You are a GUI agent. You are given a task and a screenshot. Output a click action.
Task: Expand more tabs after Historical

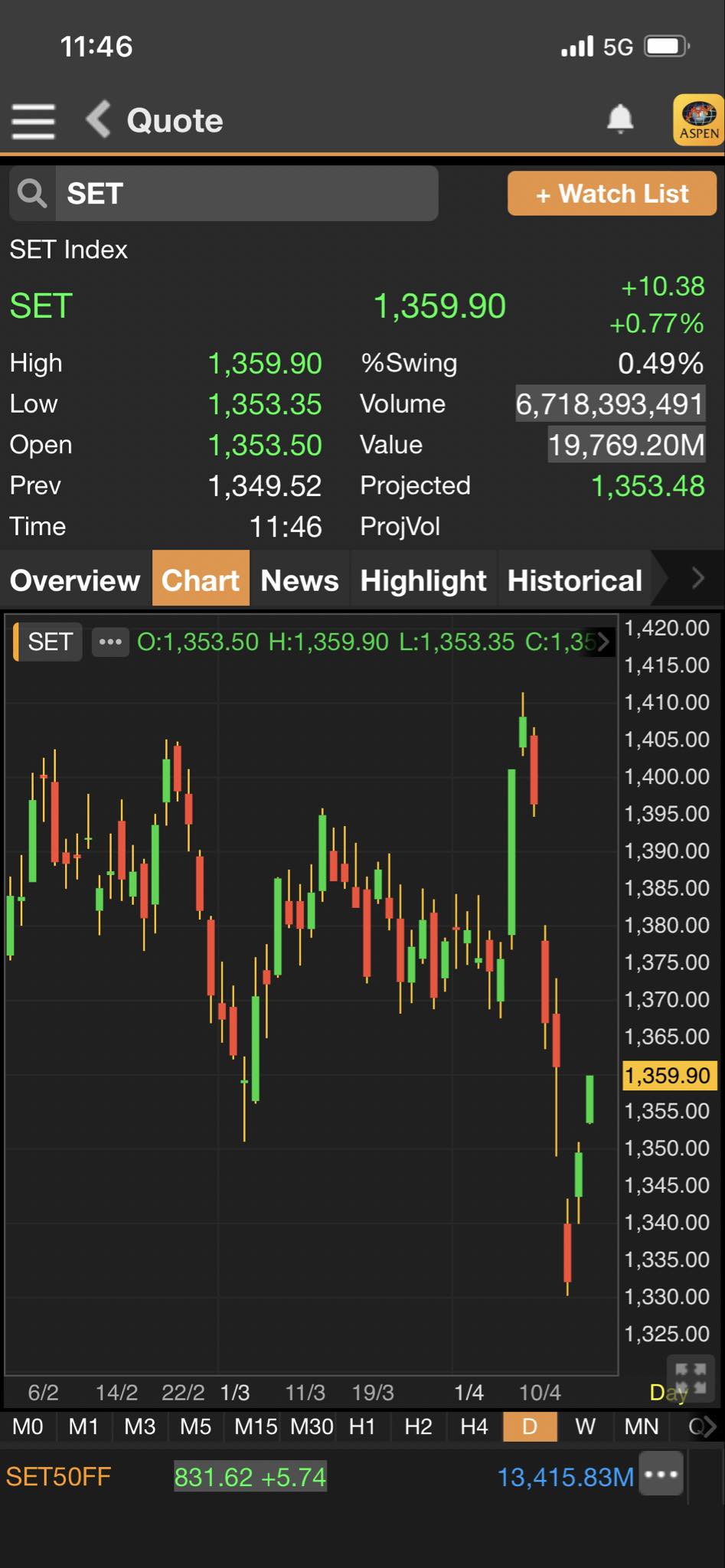click(697, 579)
